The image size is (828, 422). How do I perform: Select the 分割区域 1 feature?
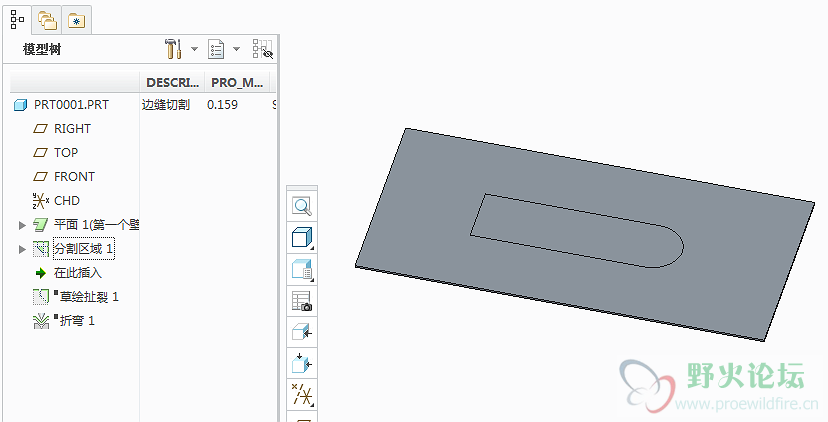83,249
